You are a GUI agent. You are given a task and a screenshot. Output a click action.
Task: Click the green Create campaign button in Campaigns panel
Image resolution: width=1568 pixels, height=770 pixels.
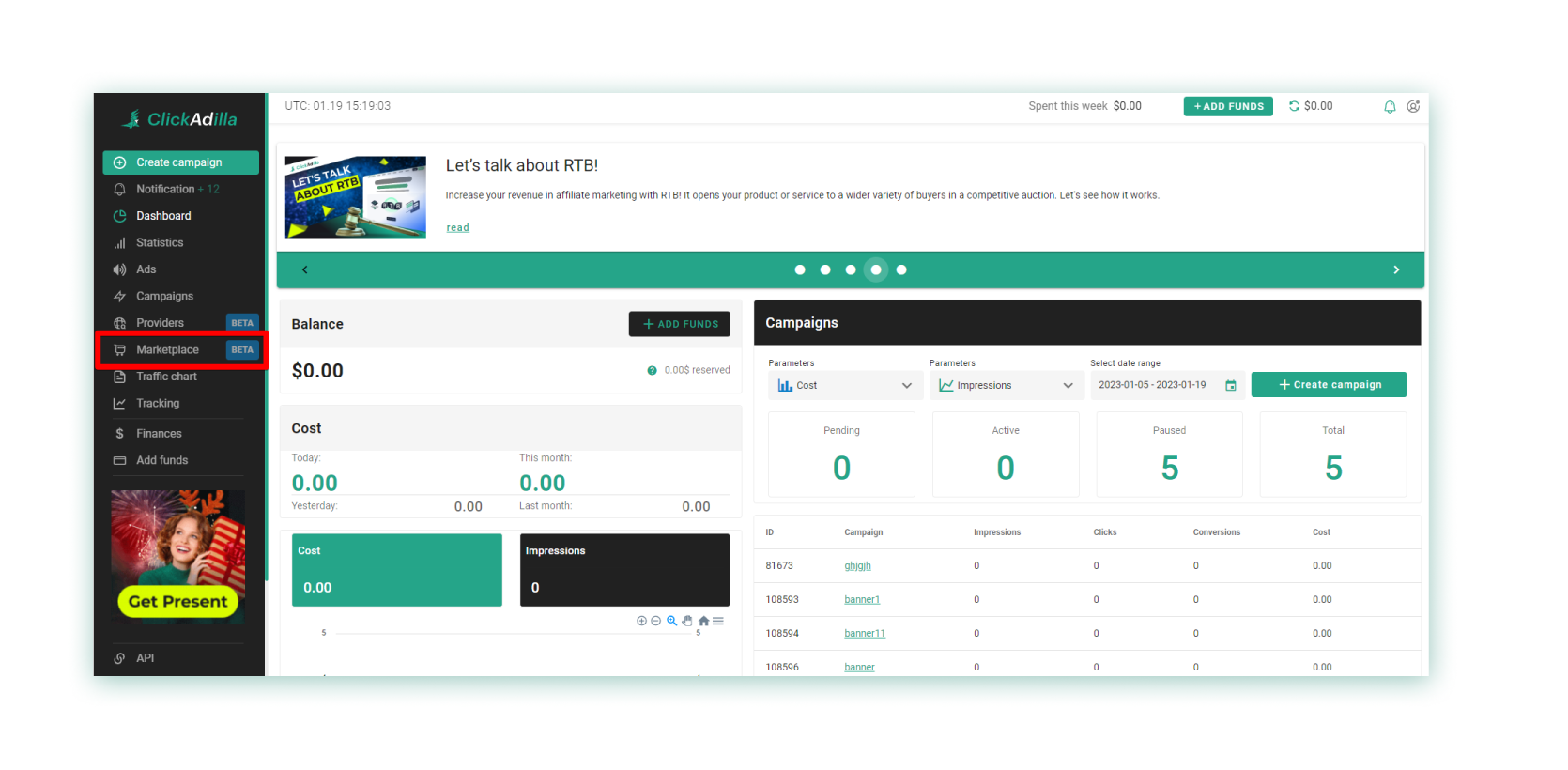pos(1329,385)
